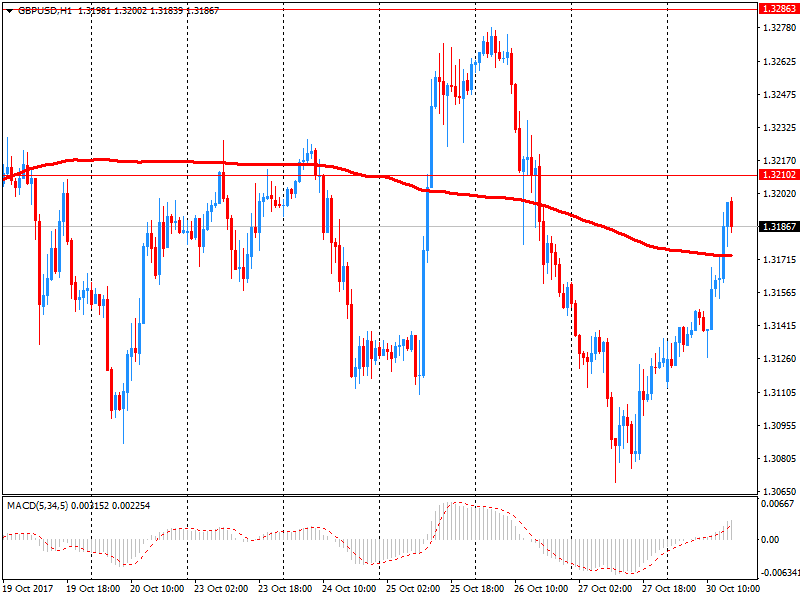Click the 1.32475 price scale value
Screen dimensions: 800x600
[x=779, y=95]
